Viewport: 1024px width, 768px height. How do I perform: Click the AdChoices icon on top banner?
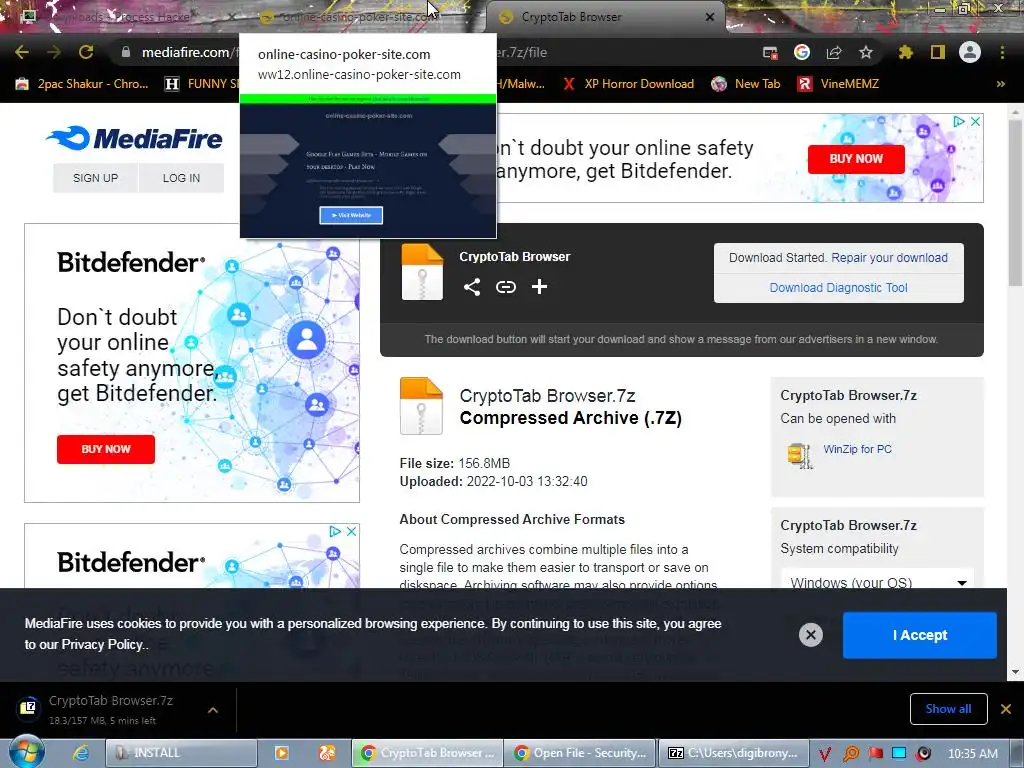(959, 121)
